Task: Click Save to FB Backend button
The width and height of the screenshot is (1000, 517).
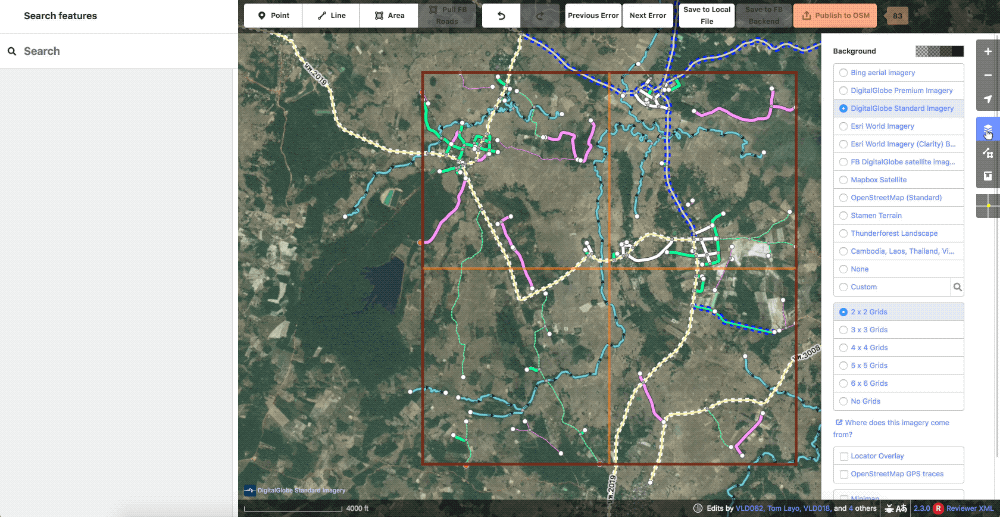Action: tap(762, 15)
